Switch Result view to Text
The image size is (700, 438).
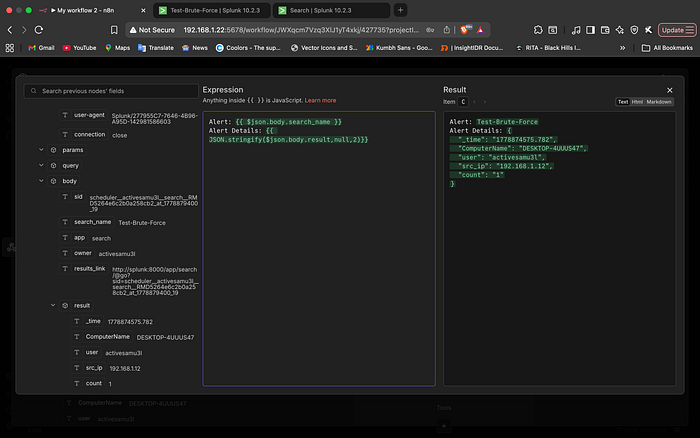[x=623, y=102]
